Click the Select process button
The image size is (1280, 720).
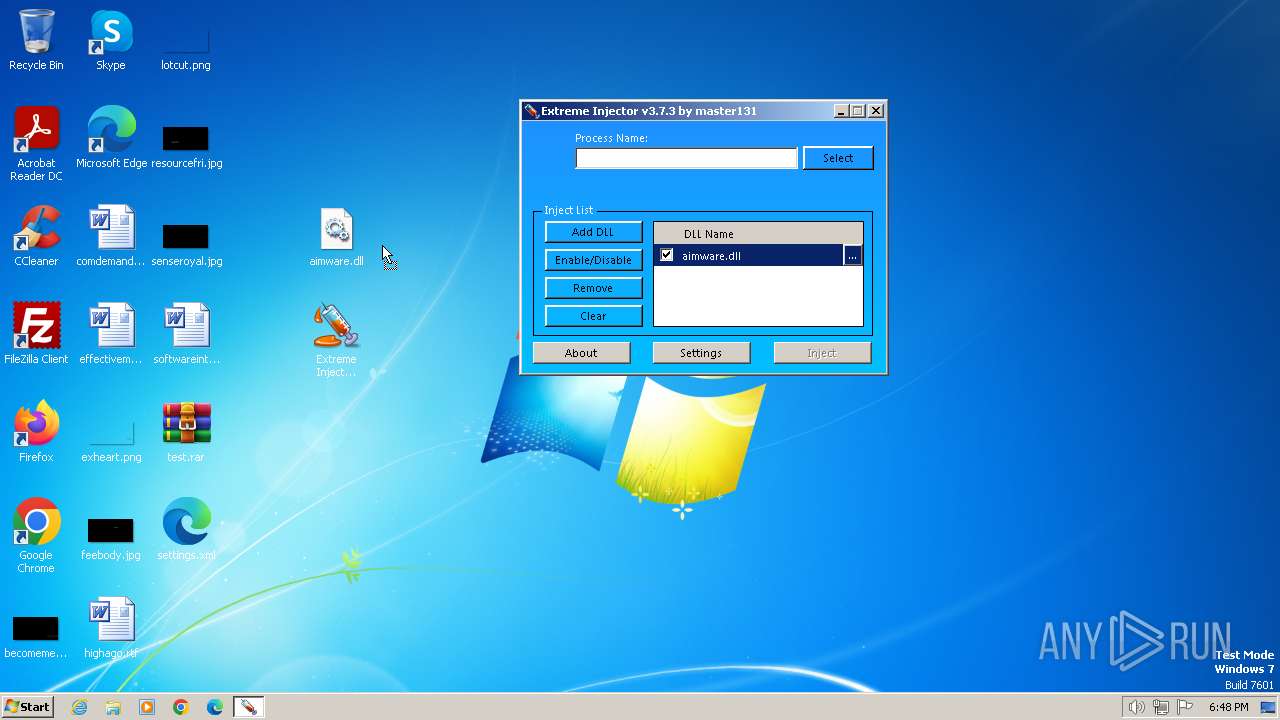click(x=838, y=158)
